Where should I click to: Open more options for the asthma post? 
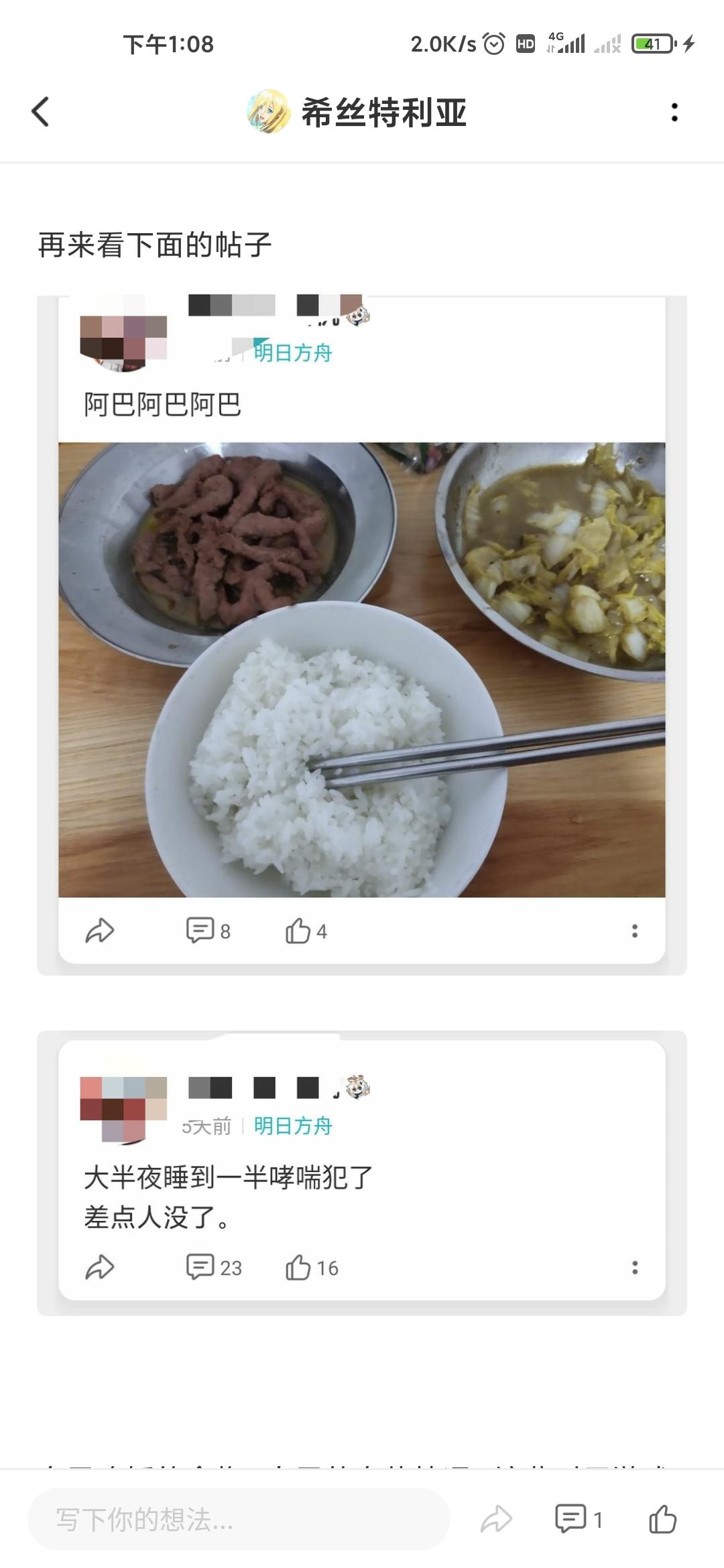634,1268
